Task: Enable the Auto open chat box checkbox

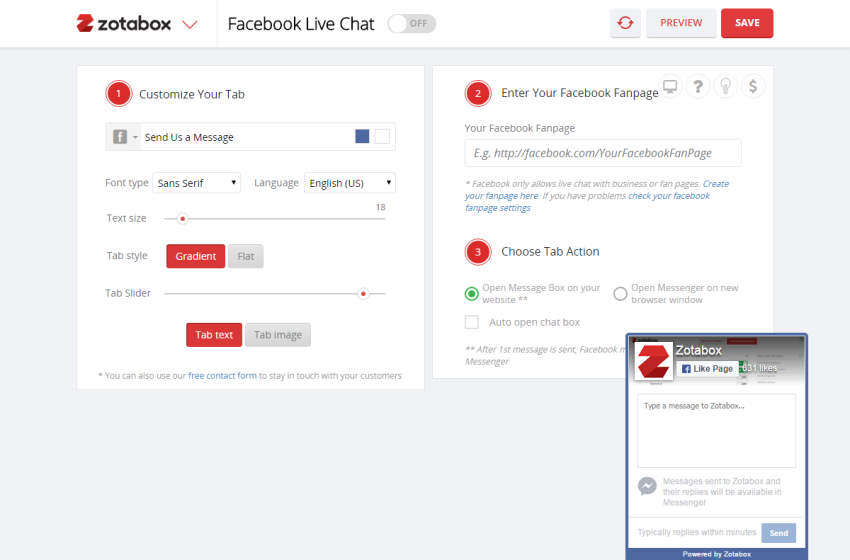Action: tap(472, 322)
